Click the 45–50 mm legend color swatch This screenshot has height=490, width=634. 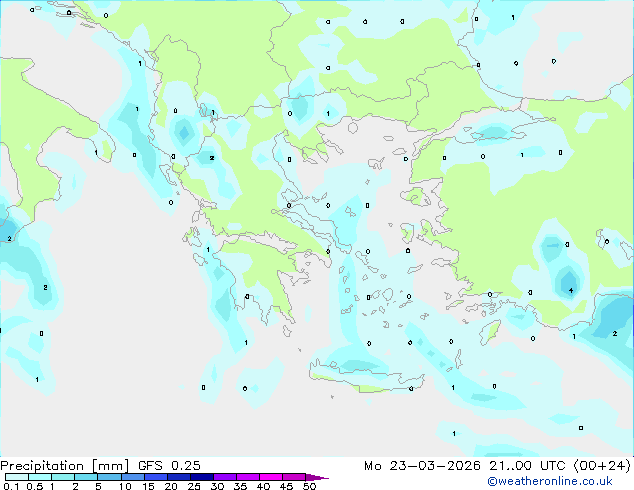294,477
